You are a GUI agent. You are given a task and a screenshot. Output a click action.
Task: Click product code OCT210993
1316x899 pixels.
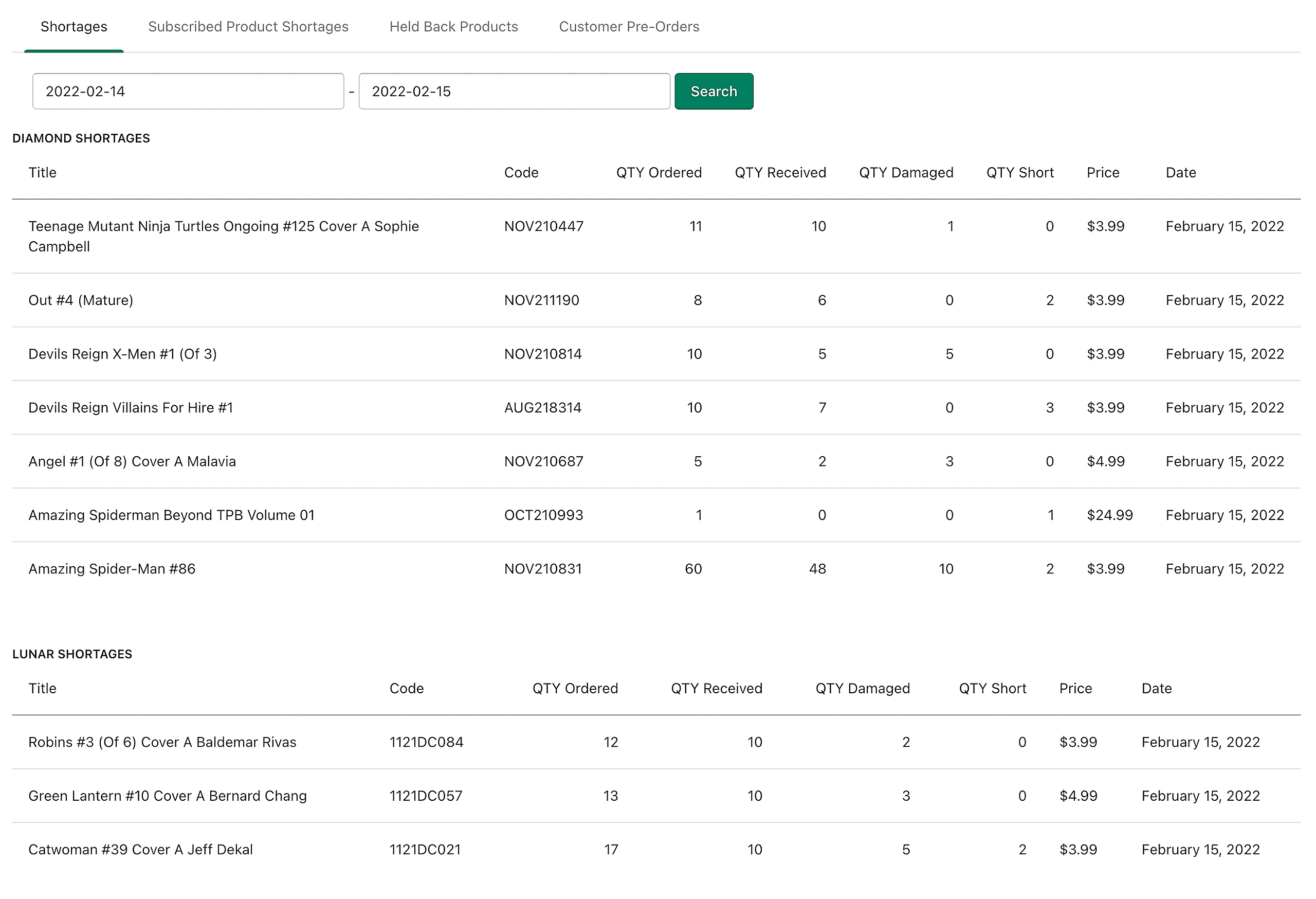543,515
